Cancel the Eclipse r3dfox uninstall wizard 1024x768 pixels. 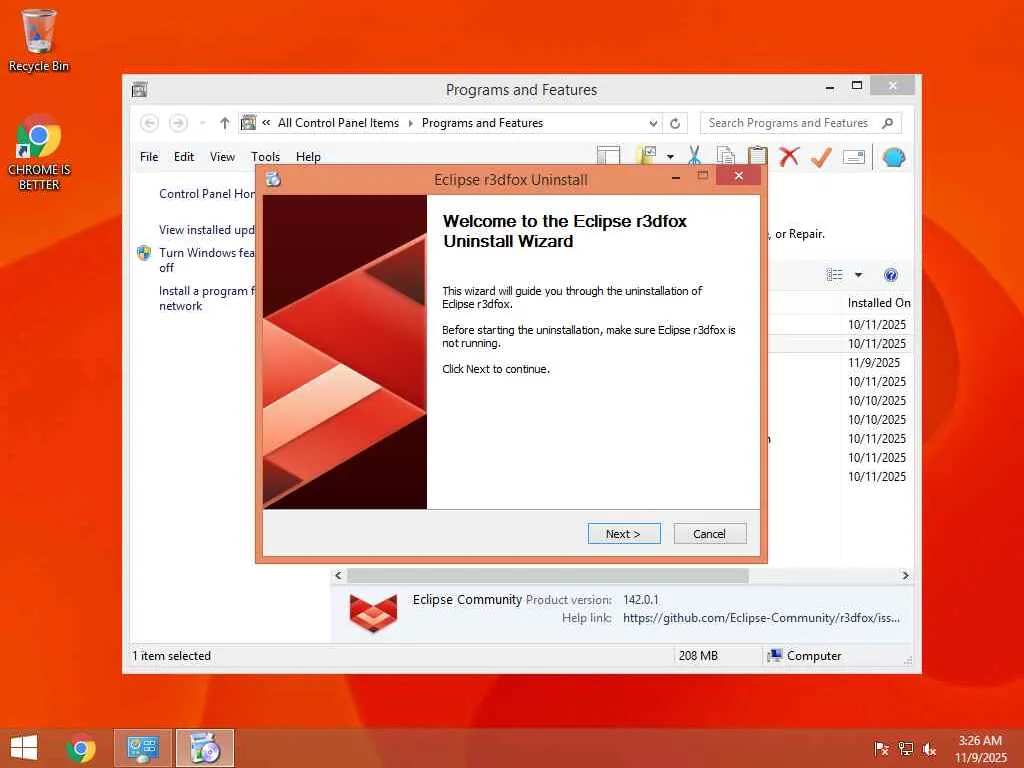[709, 534]
